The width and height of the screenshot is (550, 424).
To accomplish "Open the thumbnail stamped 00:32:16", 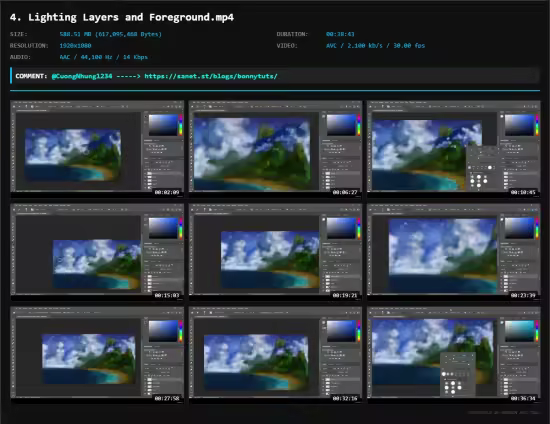I will pos(275,355).
